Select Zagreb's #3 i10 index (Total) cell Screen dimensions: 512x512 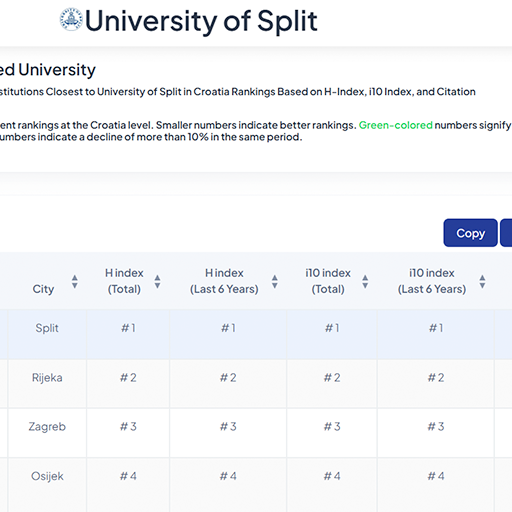[332, 433]
